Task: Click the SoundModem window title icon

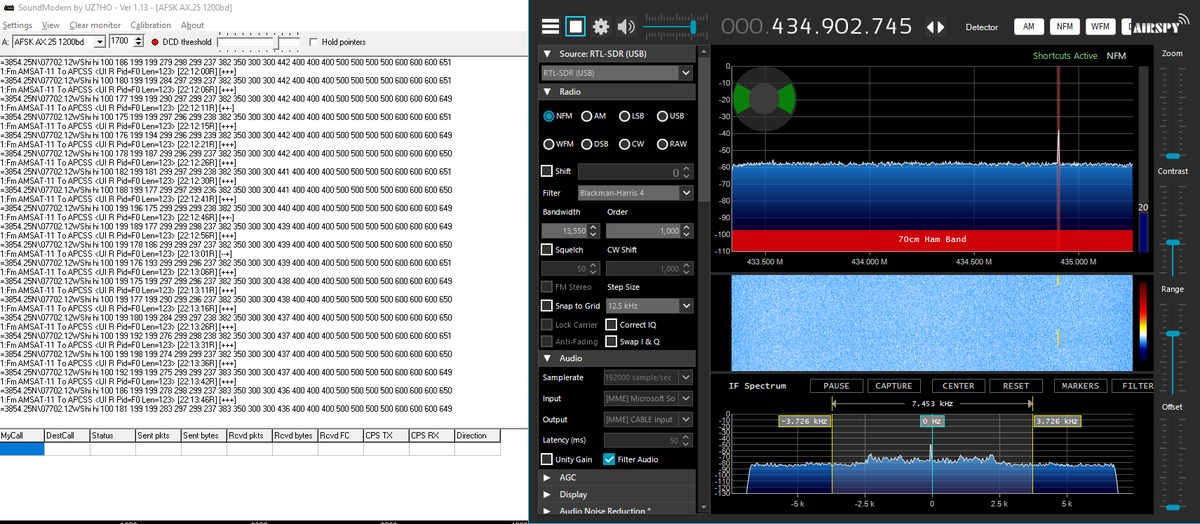Action: pyautogui.click(x=9, y=7)
